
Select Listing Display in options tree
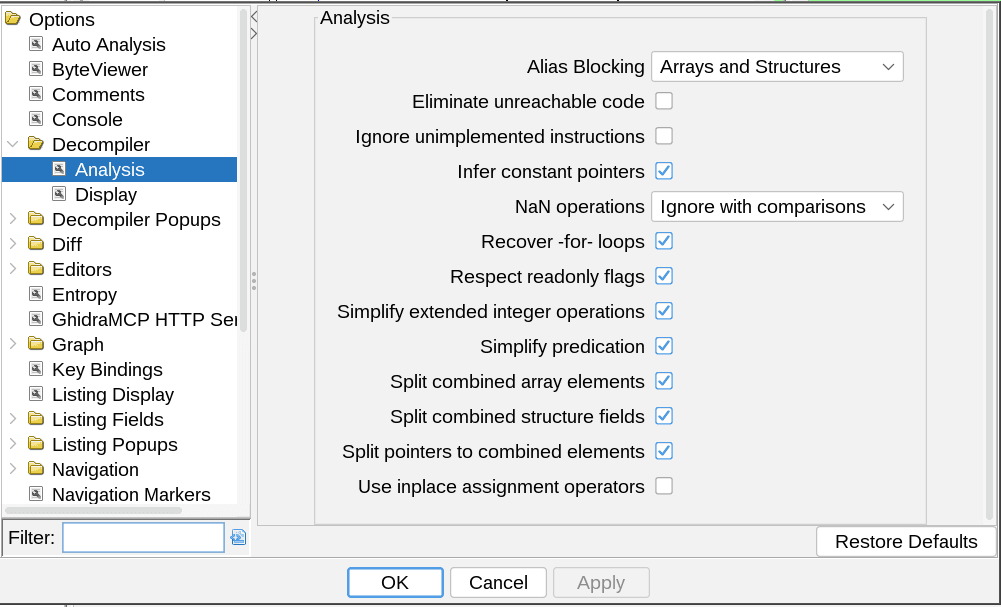113,394
